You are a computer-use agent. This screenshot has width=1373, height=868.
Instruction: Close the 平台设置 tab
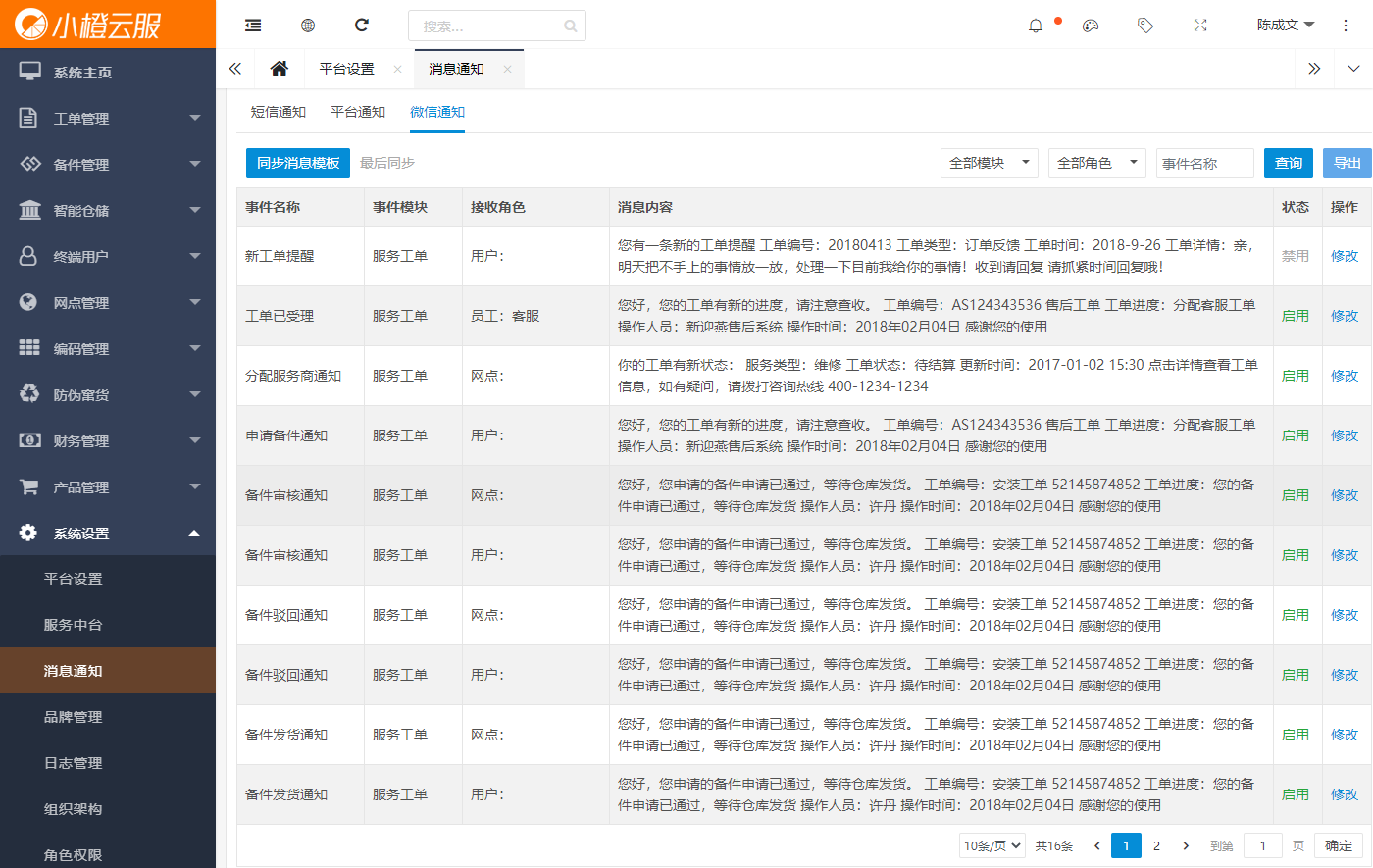pos(397,69)
